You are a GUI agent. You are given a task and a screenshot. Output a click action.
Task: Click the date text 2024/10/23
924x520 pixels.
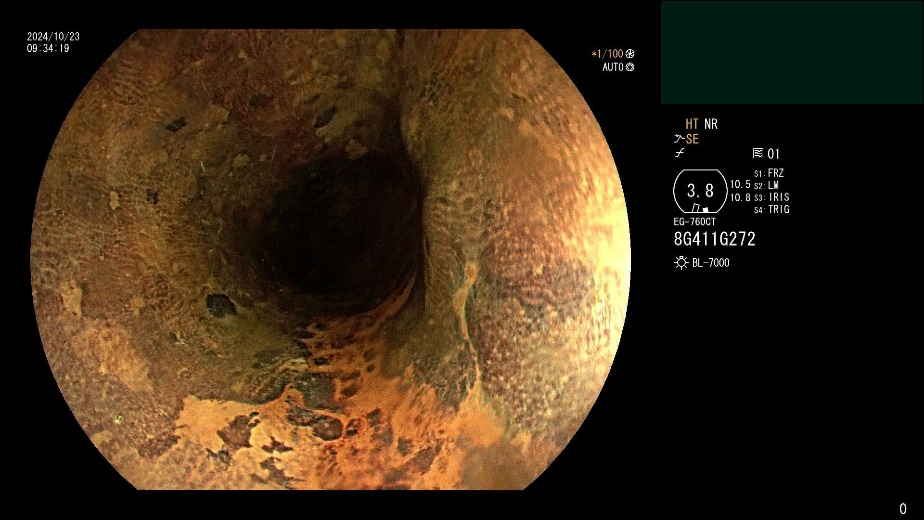point(53,37)
